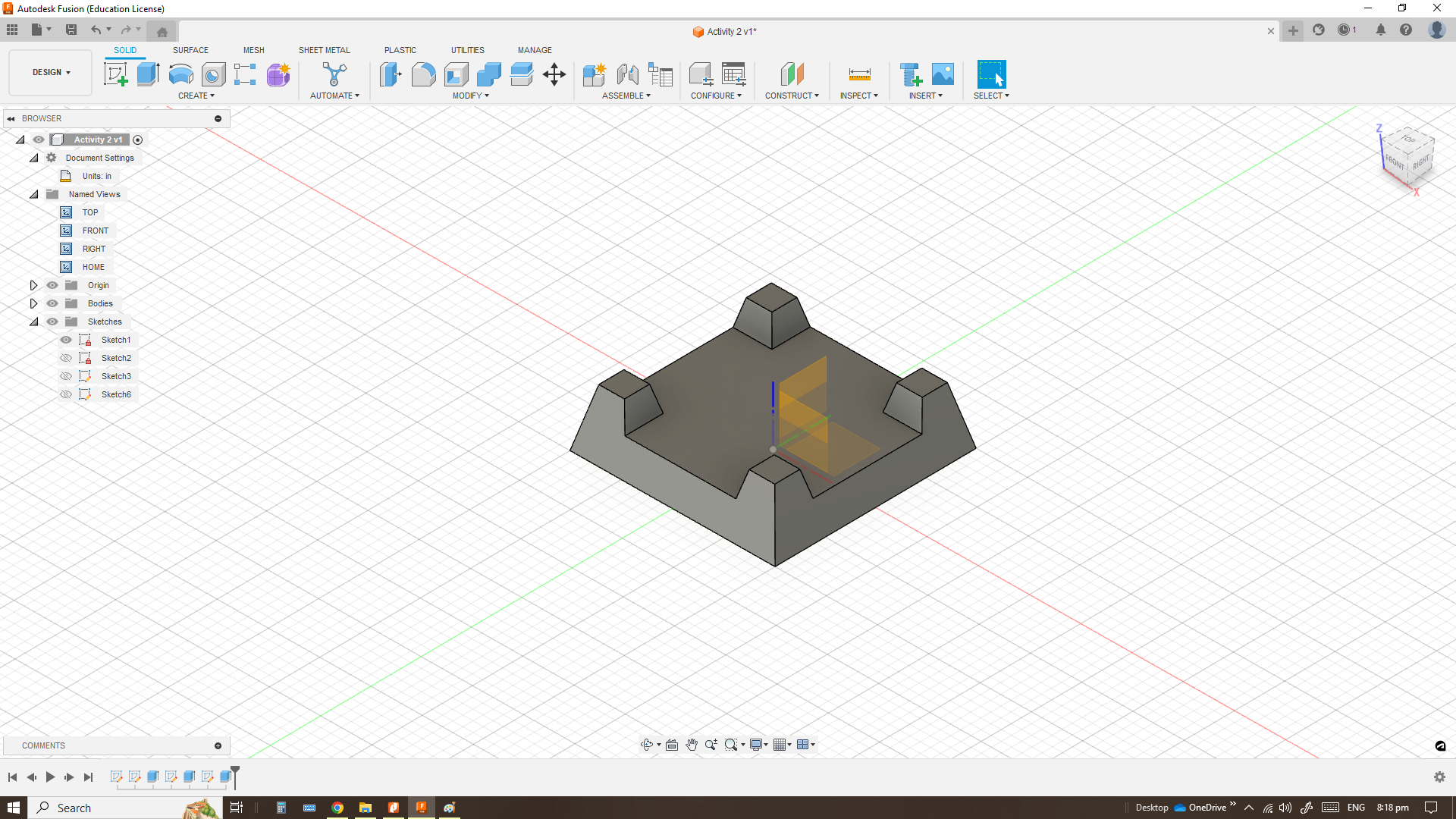Viewport: 1456px width, 819px height.
Task: Select the Pan hand tool
Action: 692,745
